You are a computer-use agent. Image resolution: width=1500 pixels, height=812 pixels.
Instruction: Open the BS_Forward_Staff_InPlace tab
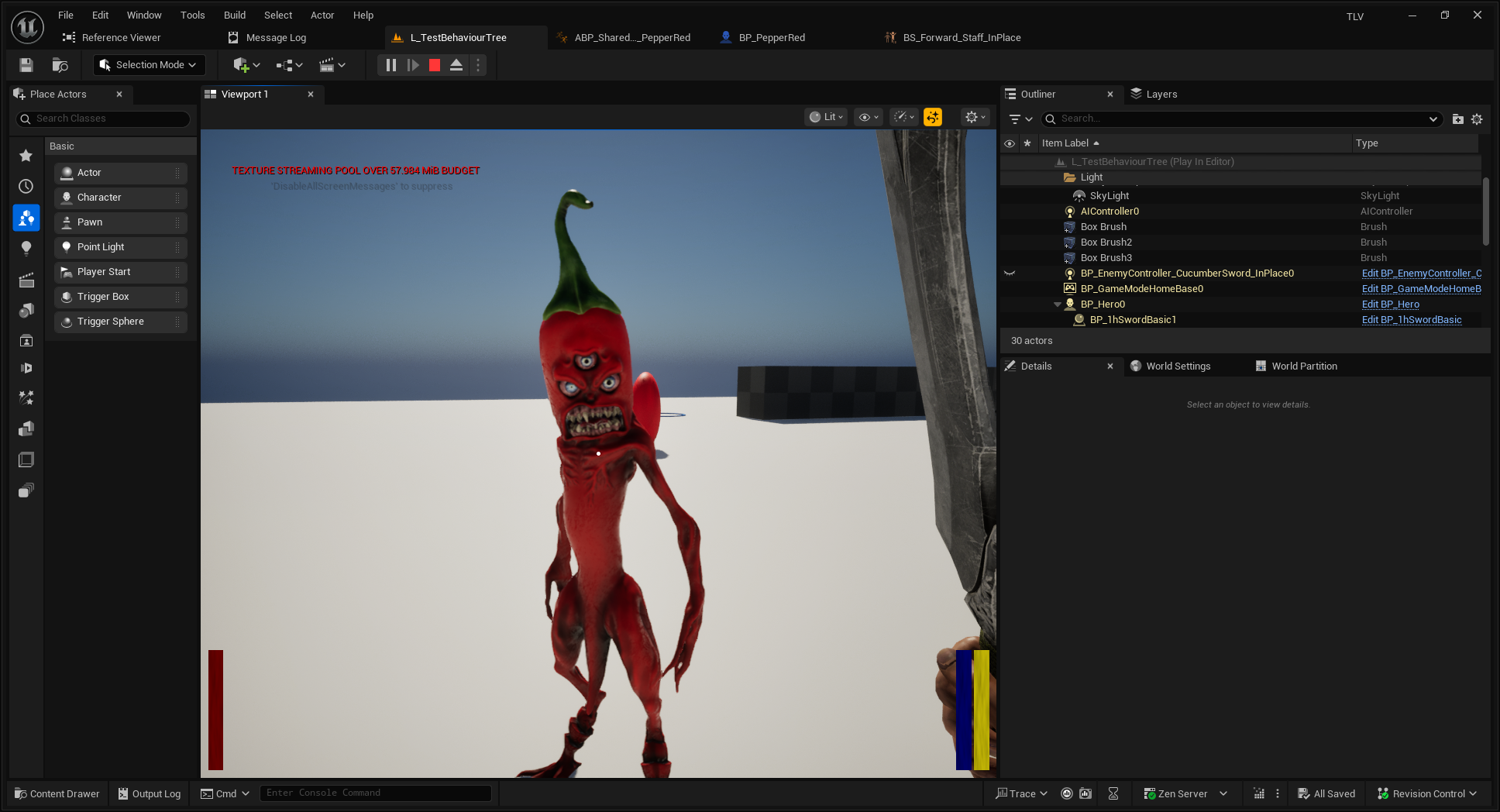961,37
